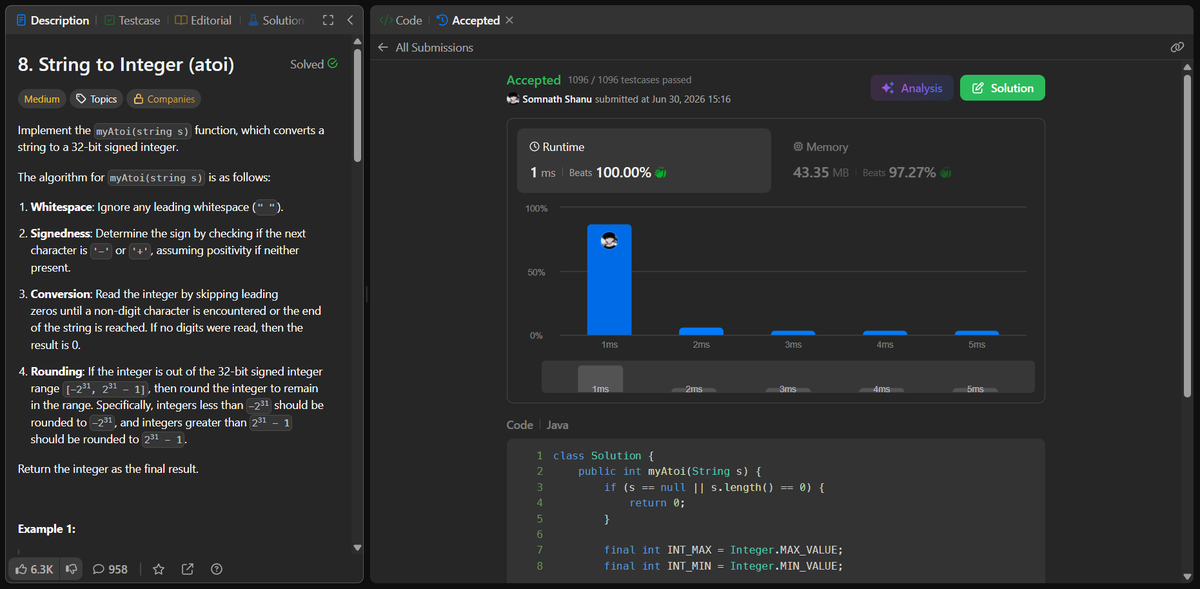Viewport: 1200px width, 589px height.
Task: Click the avatar on the 1ms bar
Action: pos(609,240)
